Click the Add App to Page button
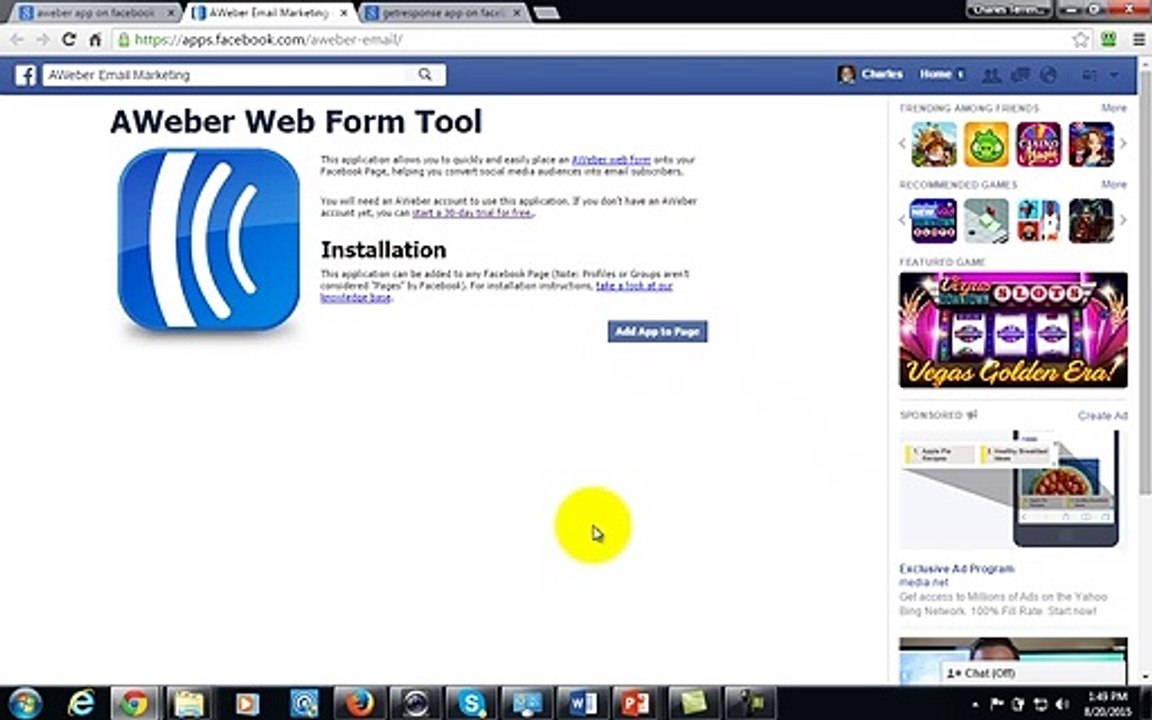1152x720 pixels. [x=658, y=331]
